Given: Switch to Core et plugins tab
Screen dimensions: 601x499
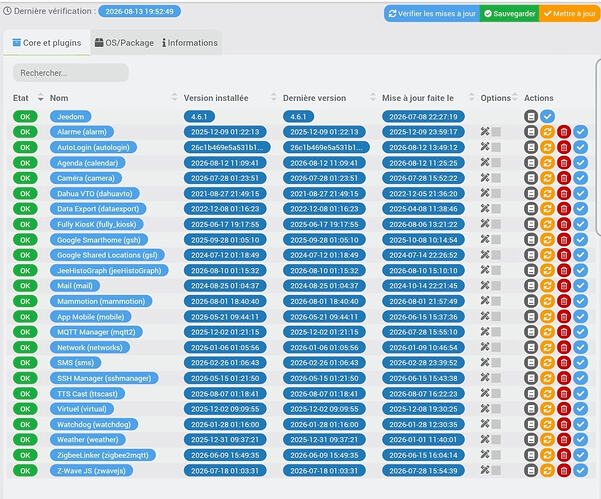Looking at the screenshot, I should (x=47, y=43).
